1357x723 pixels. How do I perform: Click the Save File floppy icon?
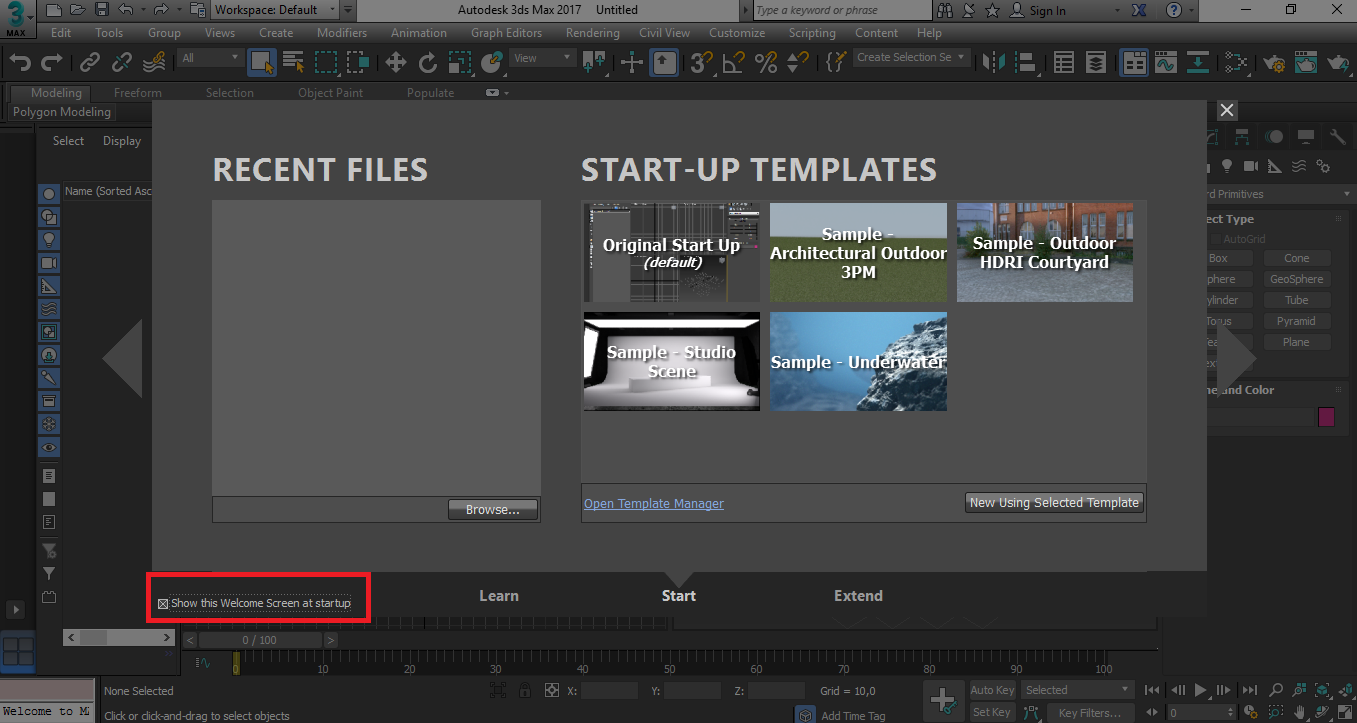[101, 10]
